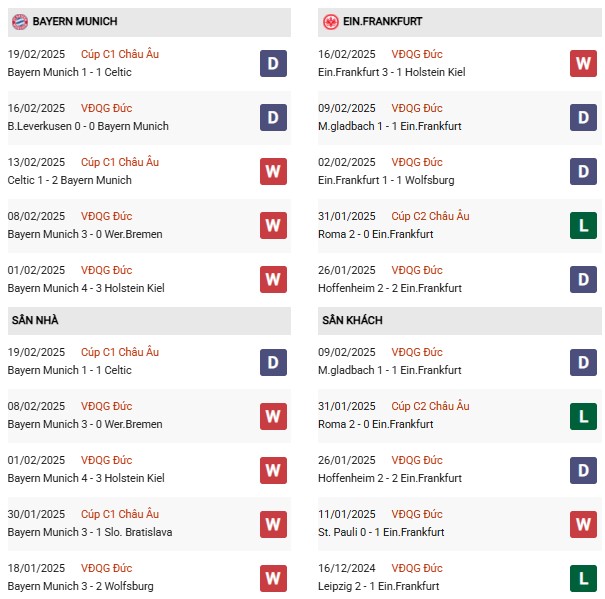The image size is (605, 599).
Task: Open the Bayern Munich 3 - 1 Slo. Bratislava match
Action: [90, 532]
